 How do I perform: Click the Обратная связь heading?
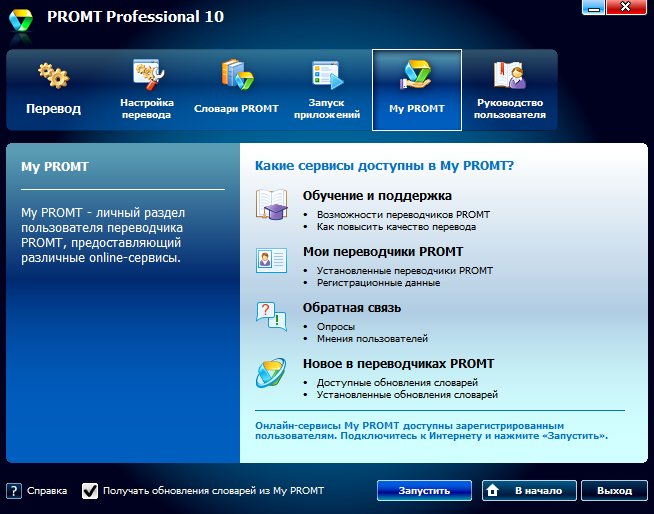[352, 307]
